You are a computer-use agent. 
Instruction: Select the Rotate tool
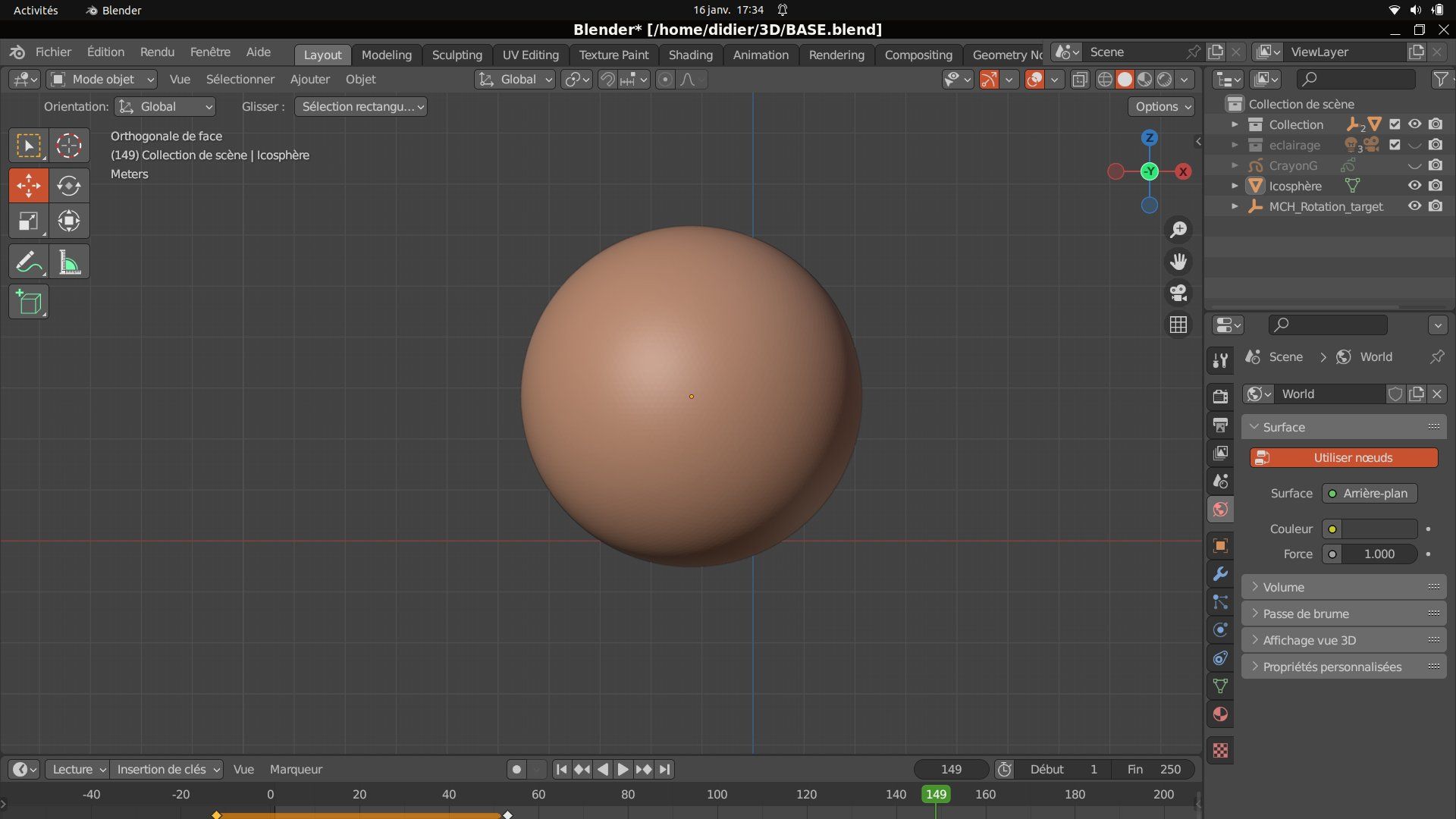(69, 185)
